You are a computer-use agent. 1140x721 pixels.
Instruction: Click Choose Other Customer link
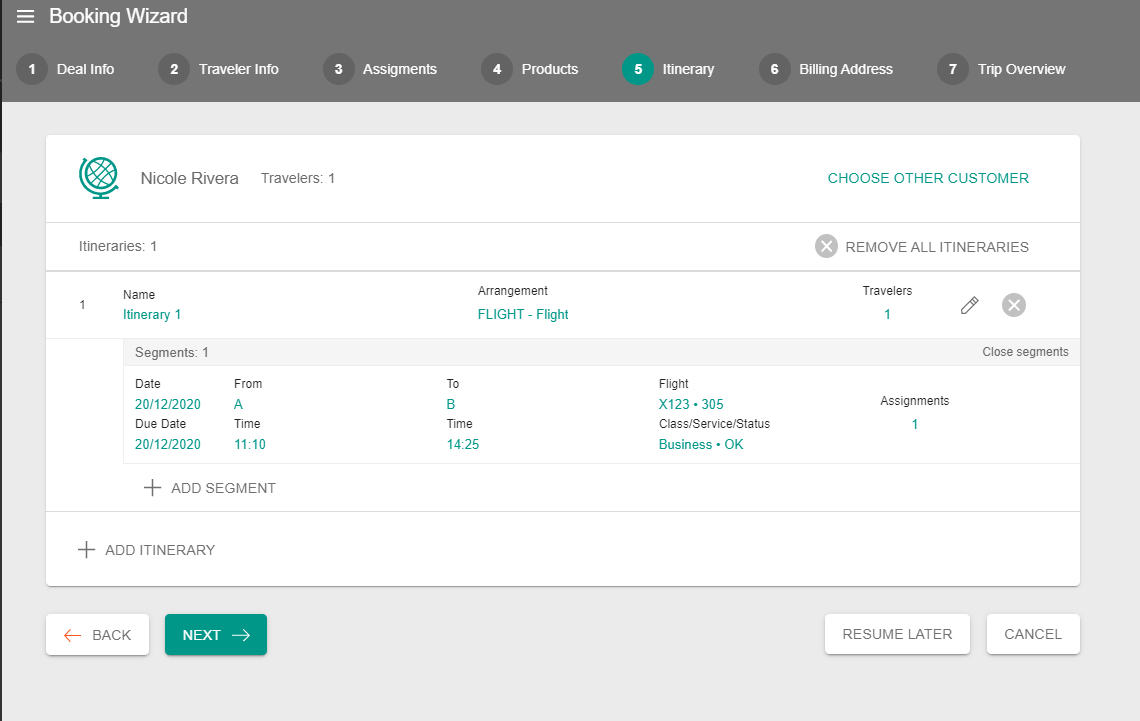click(x=928, y=178)
